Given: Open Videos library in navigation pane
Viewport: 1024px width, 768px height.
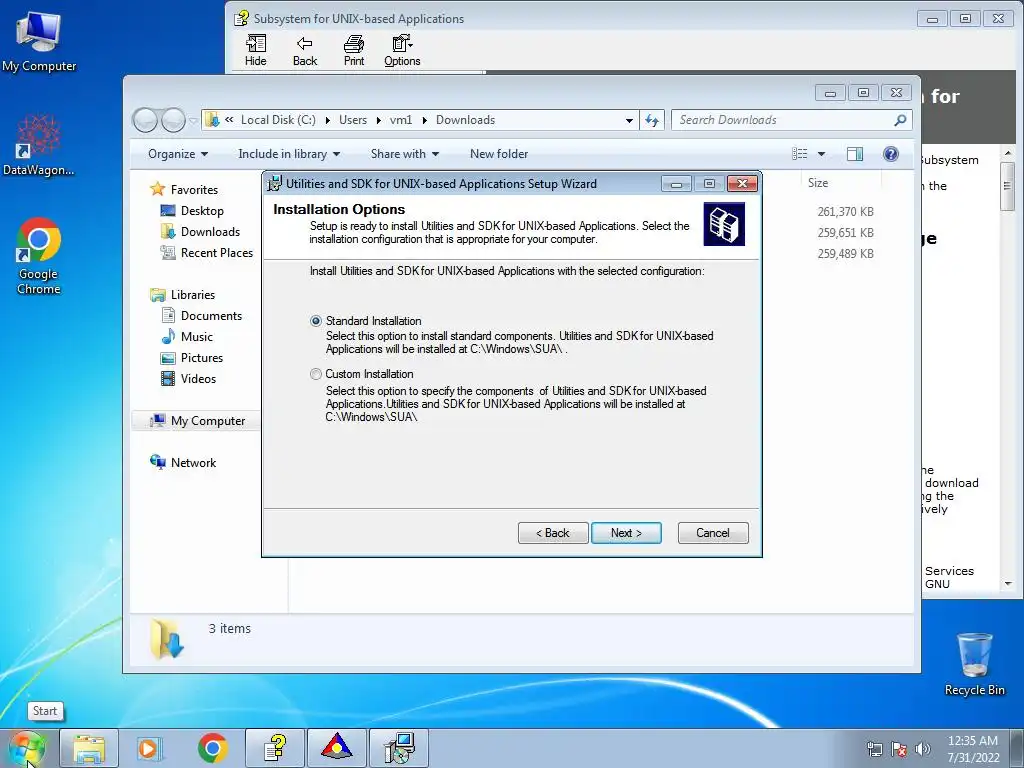Looking at the screenshot, I should 198,378.
